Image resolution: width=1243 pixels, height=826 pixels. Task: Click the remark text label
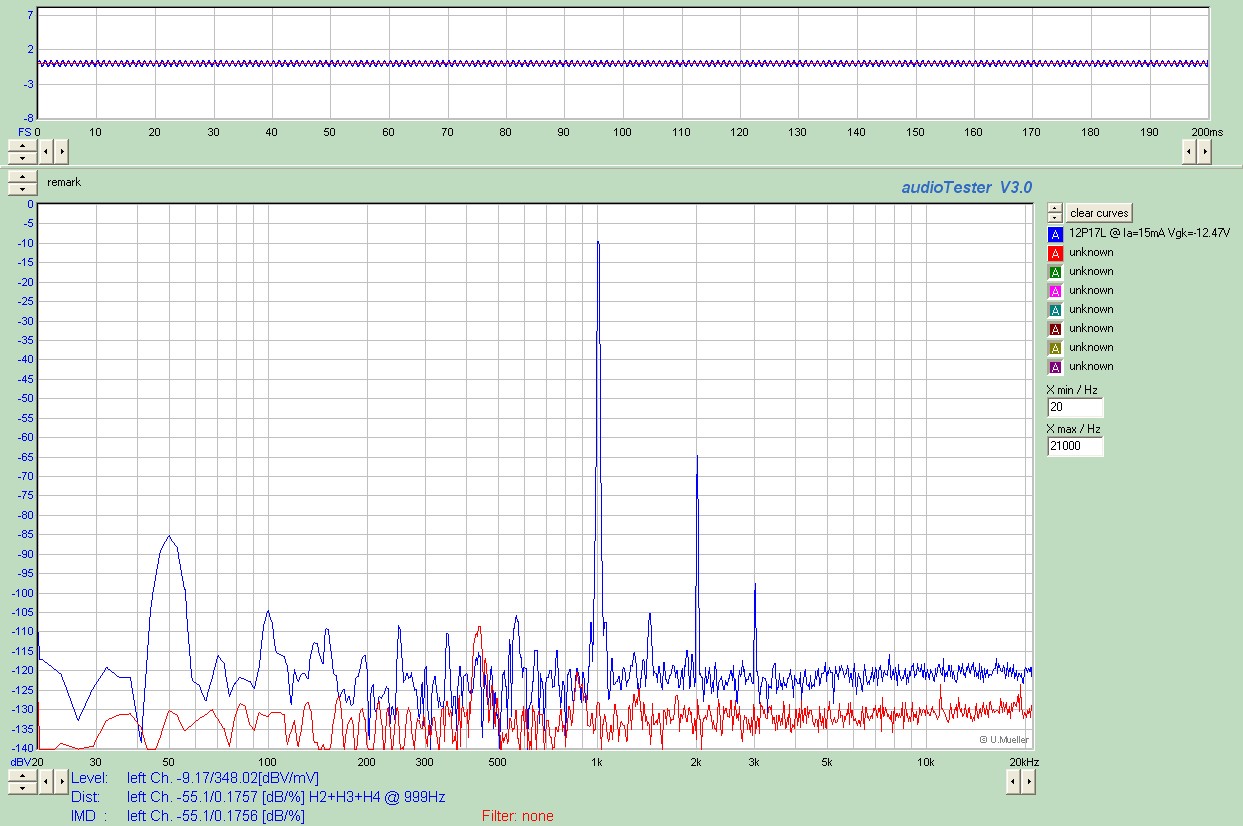coord(64,182)
